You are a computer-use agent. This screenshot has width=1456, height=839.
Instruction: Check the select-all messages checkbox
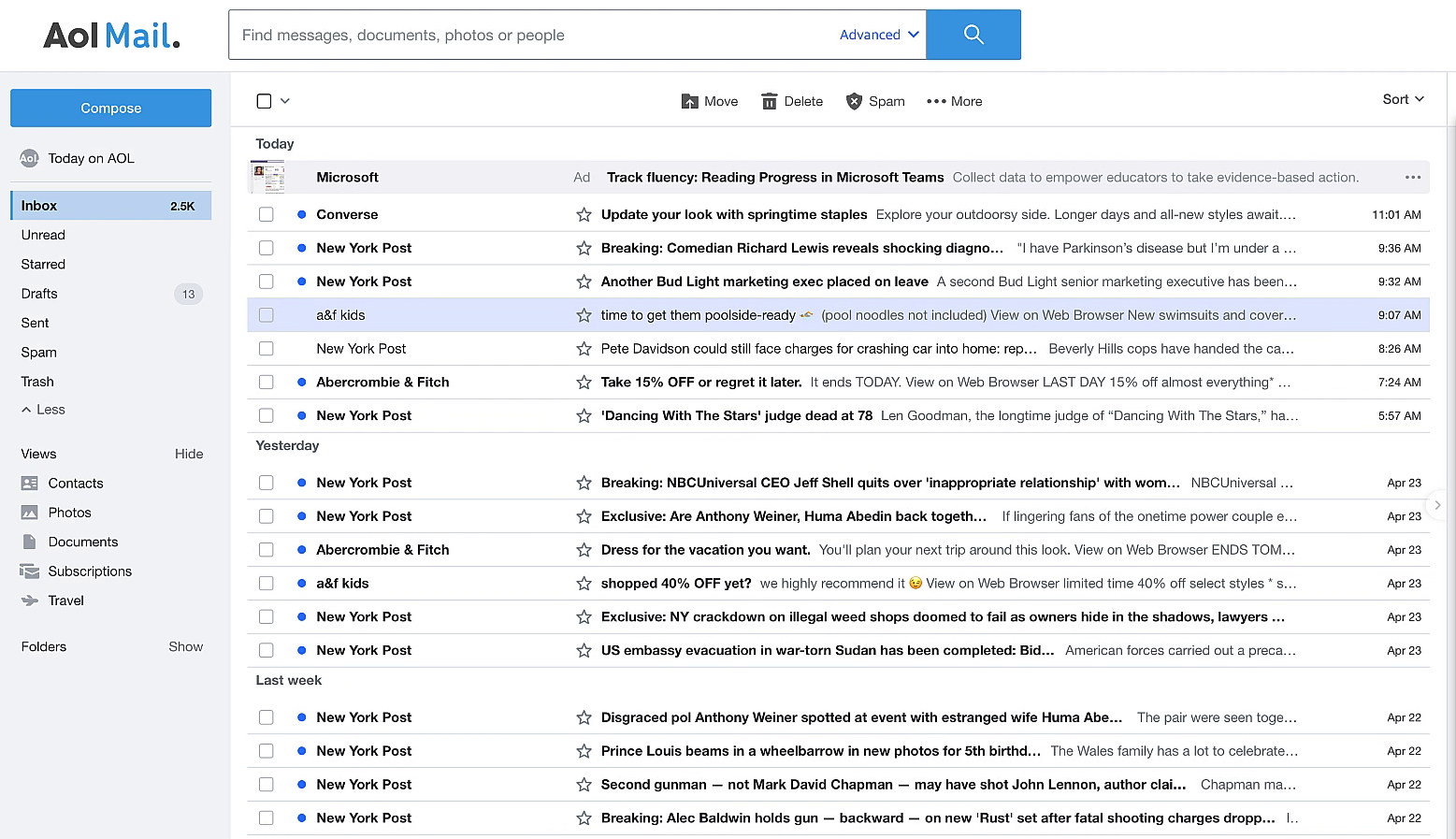[264, 100]
